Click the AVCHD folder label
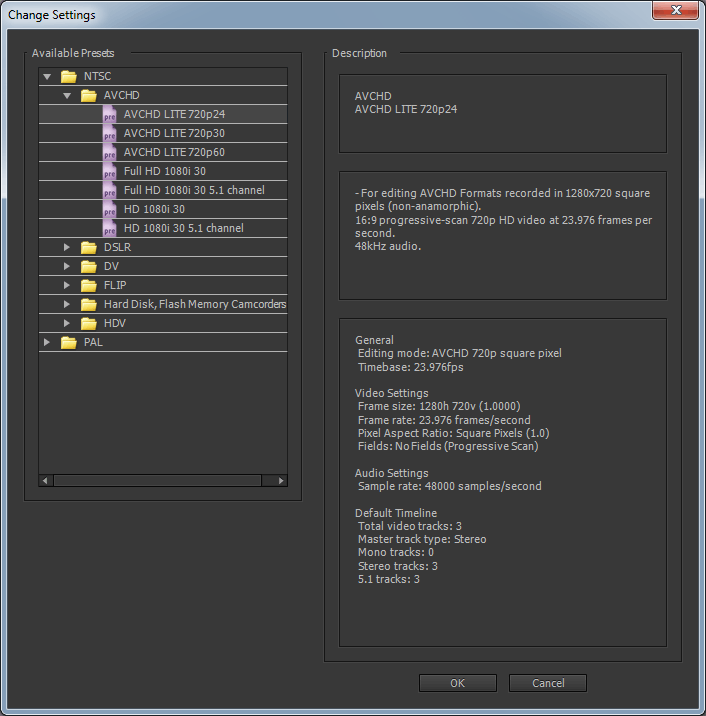 coord(121,95)
